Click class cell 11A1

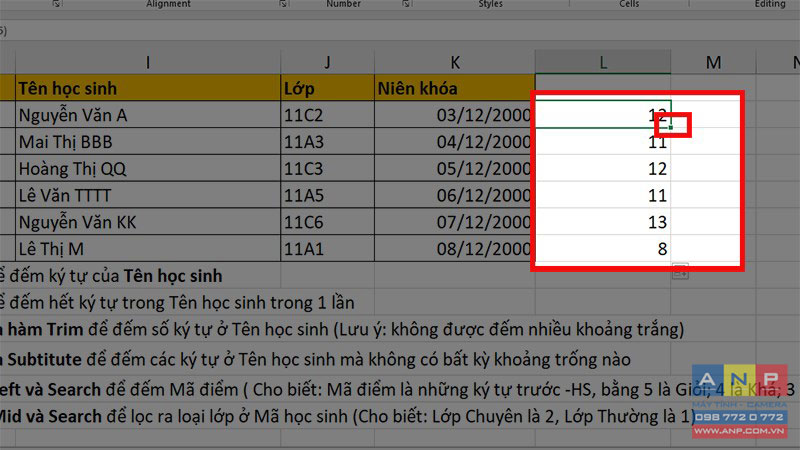[327, 248]
